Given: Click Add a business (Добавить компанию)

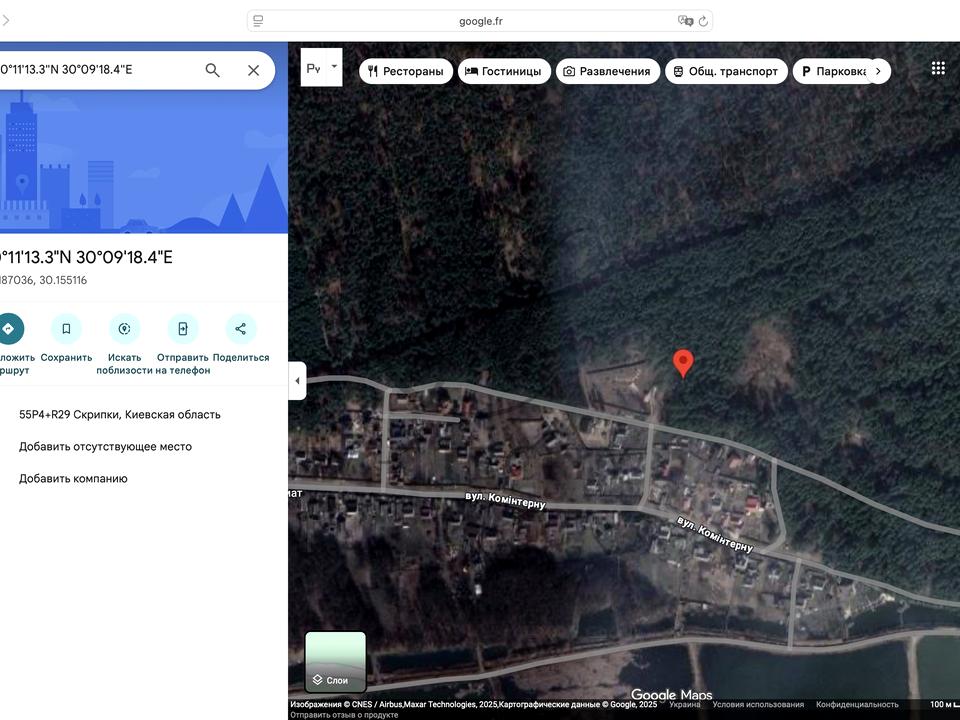Looking at the screenshot, I should pos(73,478).
